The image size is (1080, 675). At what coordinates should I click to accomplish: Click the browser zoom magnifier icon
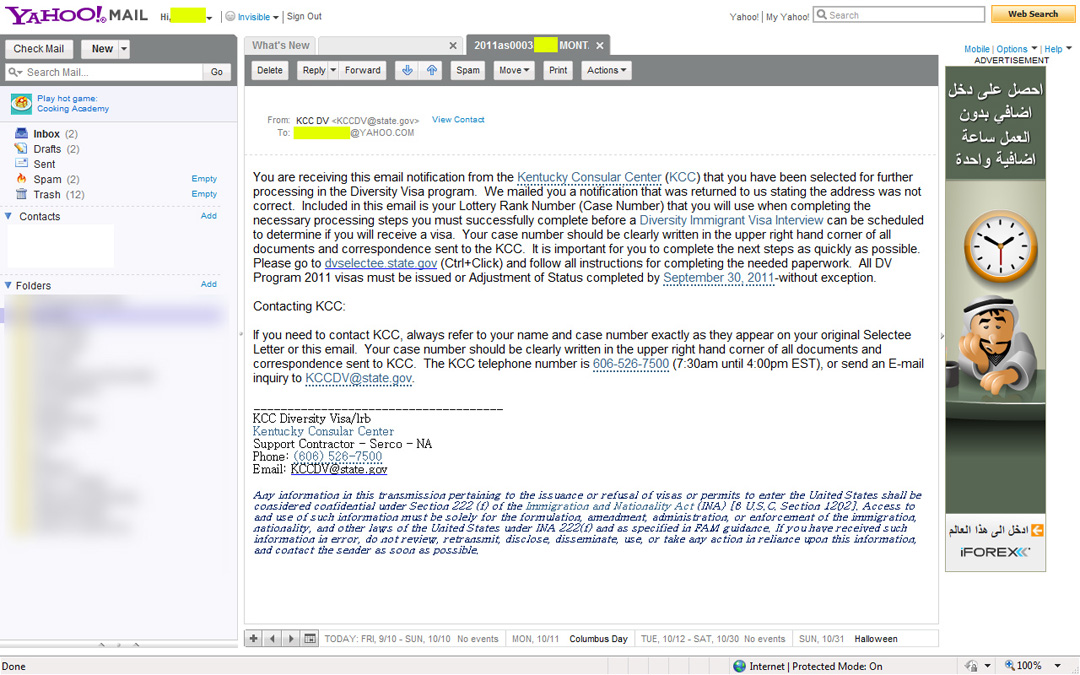(x=1009, y=665)
